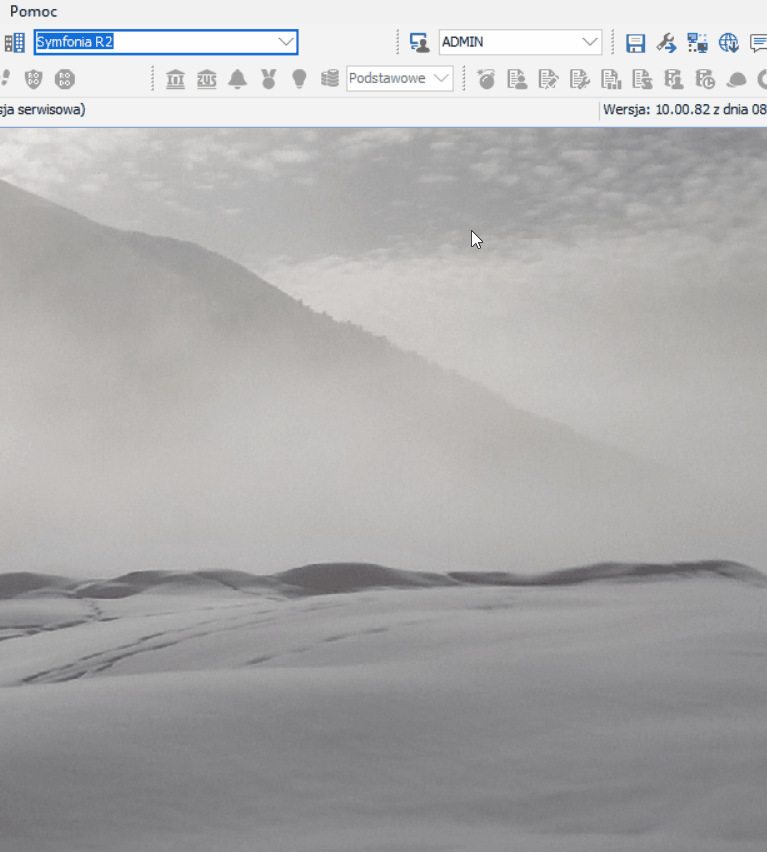
Task: Click the document with bar chart icon
Action: click(x=611, y=79)
